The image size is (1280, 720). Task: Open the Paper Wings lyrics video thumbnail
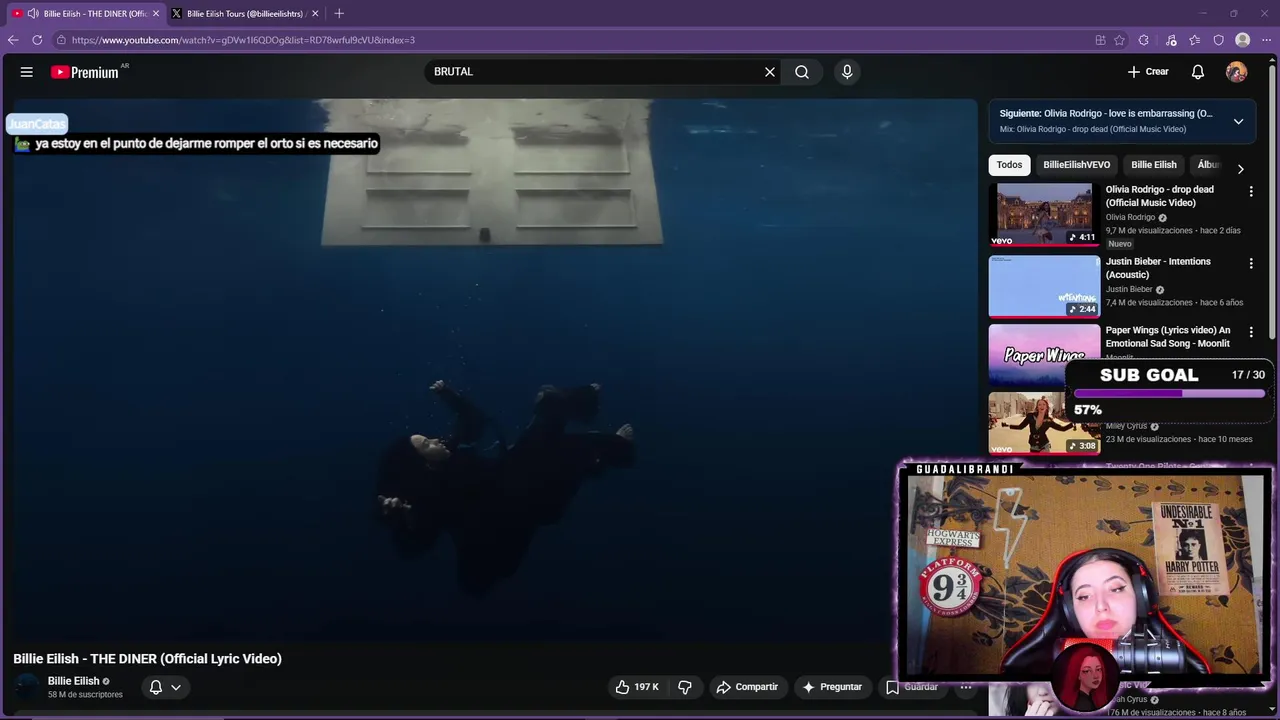pos(1044,355)
